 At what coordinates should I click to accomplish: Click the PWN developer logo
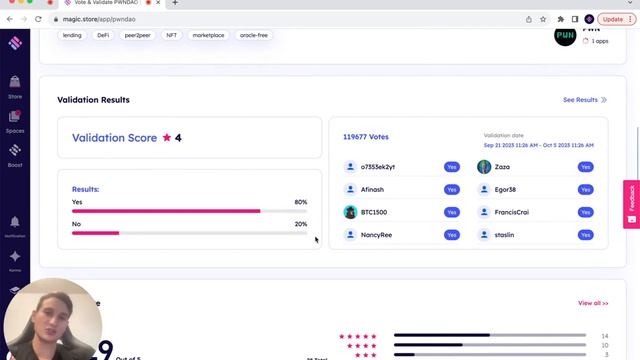coord(565,36)
